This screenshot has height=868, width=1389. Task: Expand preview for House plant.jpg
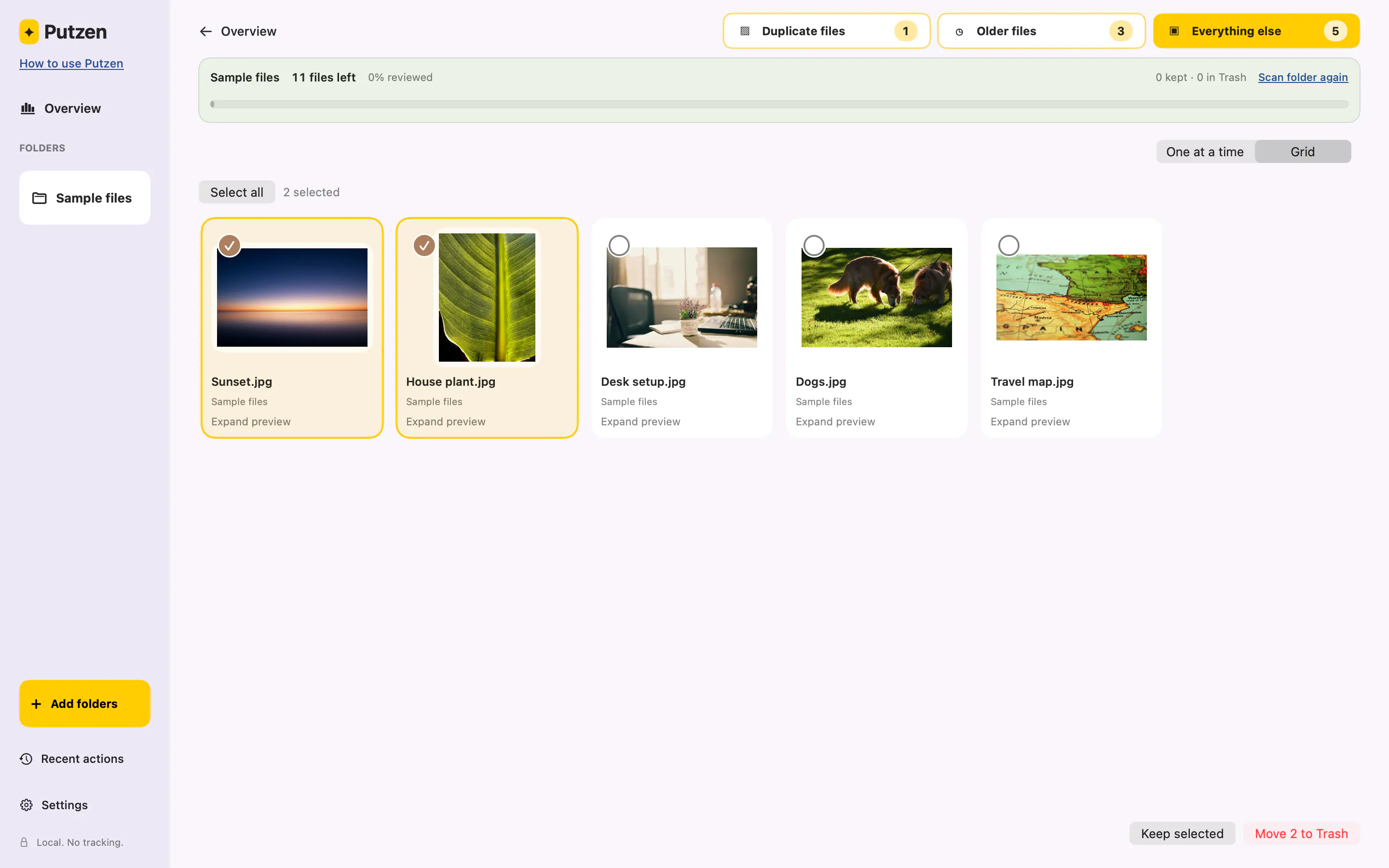[x=446, y=421]
